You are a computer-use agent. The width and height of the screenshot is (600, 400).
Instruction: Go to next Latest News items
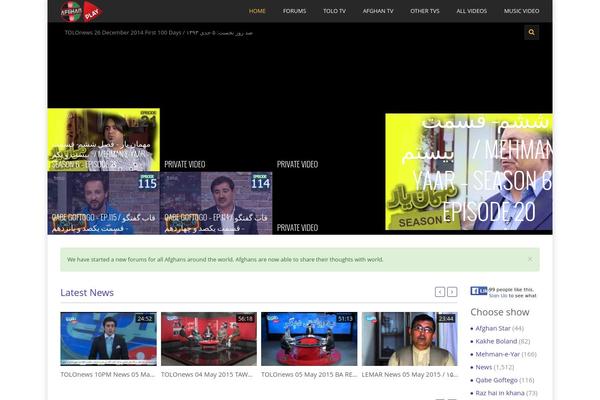coord(452,292)
